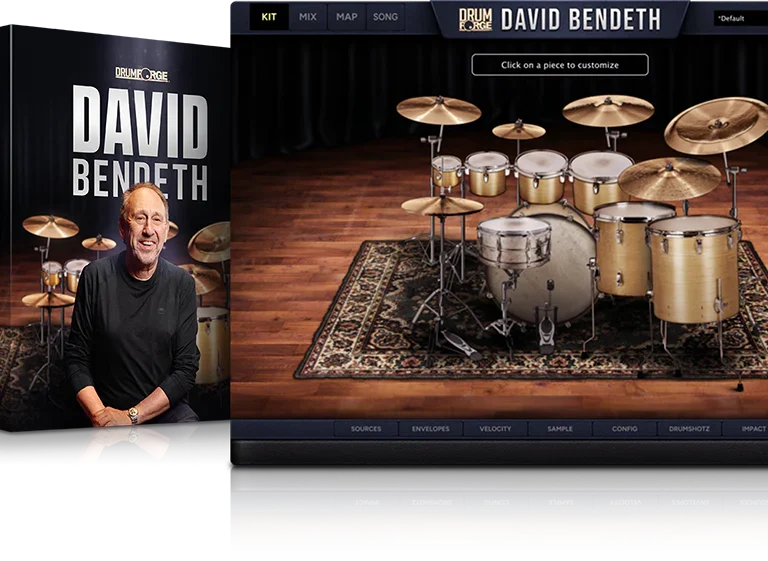This screenshot has height=561, width=768.
Task: Select the second rack tom
Action: click(487, 174)
